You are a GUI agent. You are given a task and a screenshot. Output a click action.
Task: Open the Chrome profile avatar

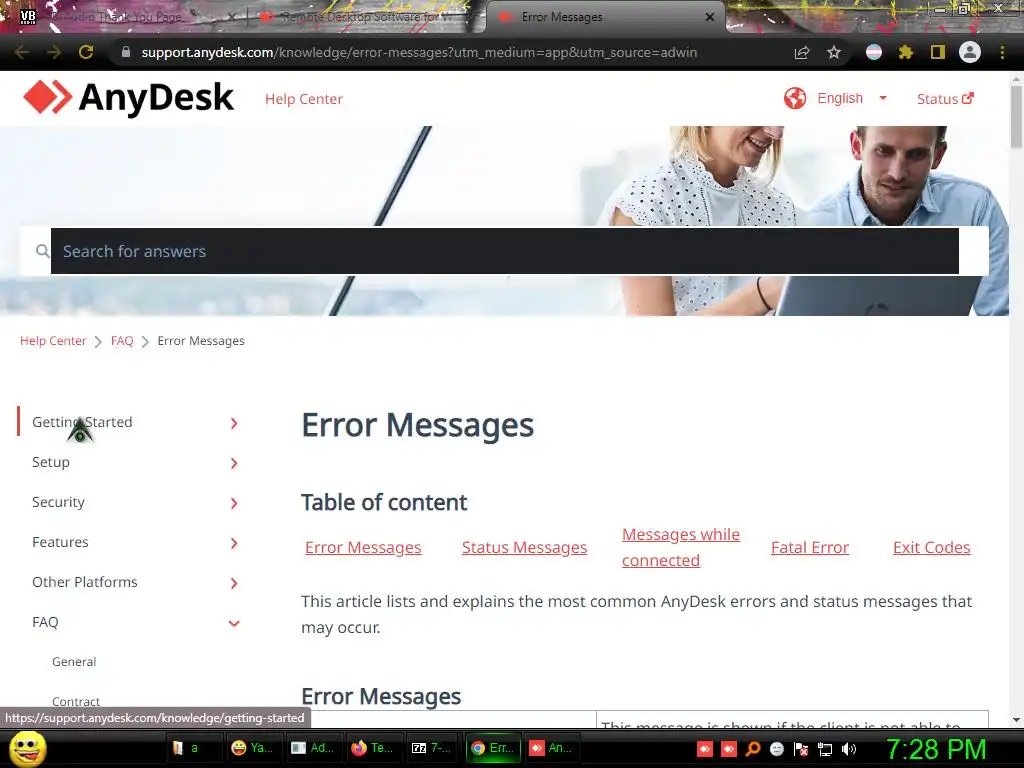click(970, 52)
